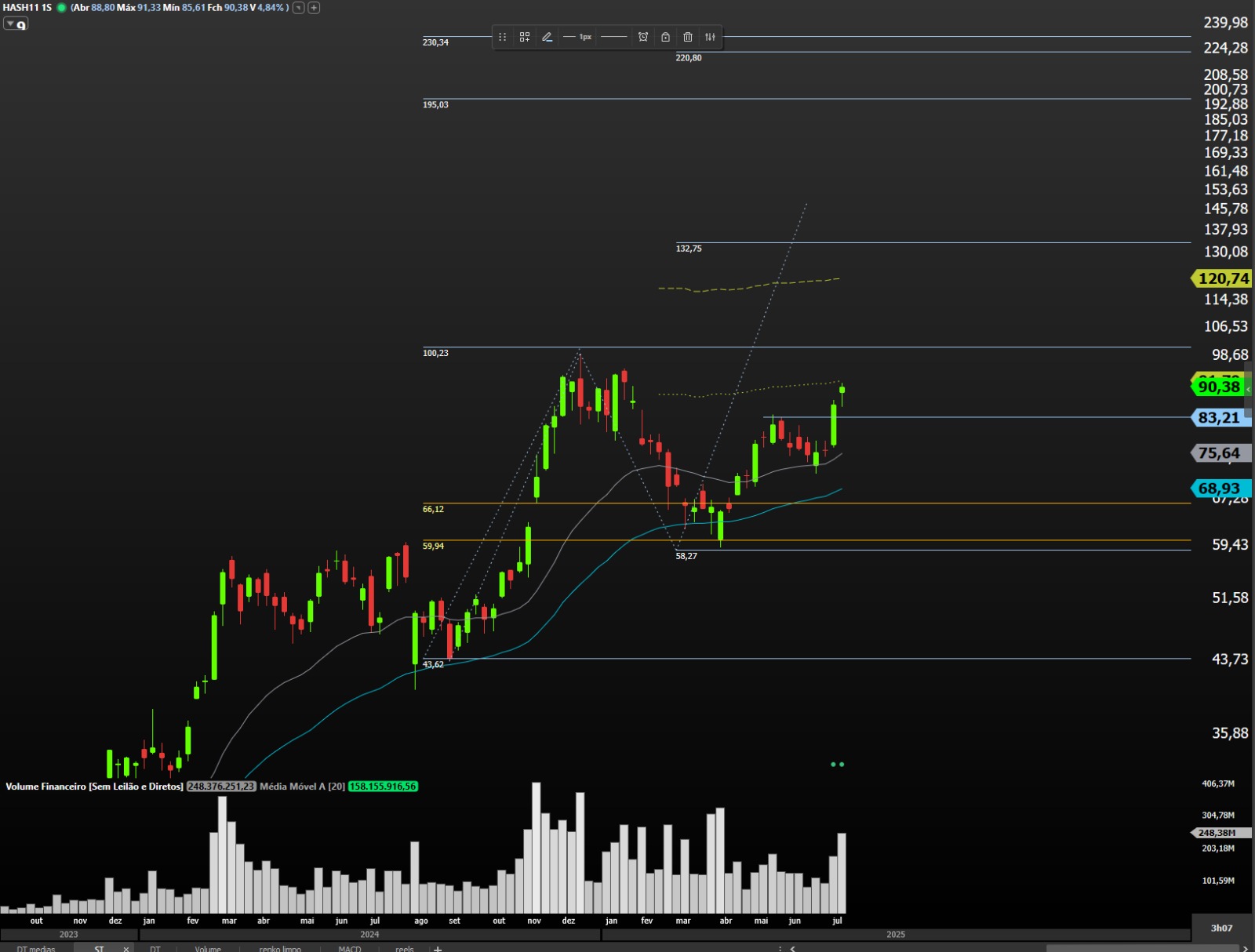The image size is (1255, 952).
Task: Click the drag handle on the line toolbar
Action: (502, 37)
